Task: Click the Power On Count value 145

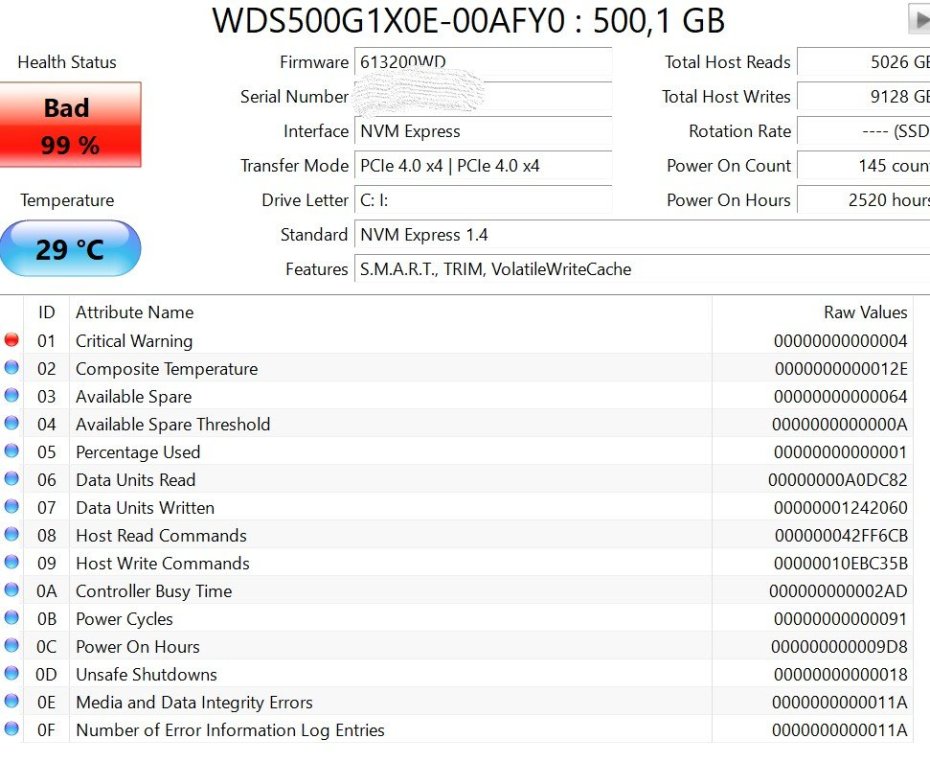Action: (x=864, y=165)
